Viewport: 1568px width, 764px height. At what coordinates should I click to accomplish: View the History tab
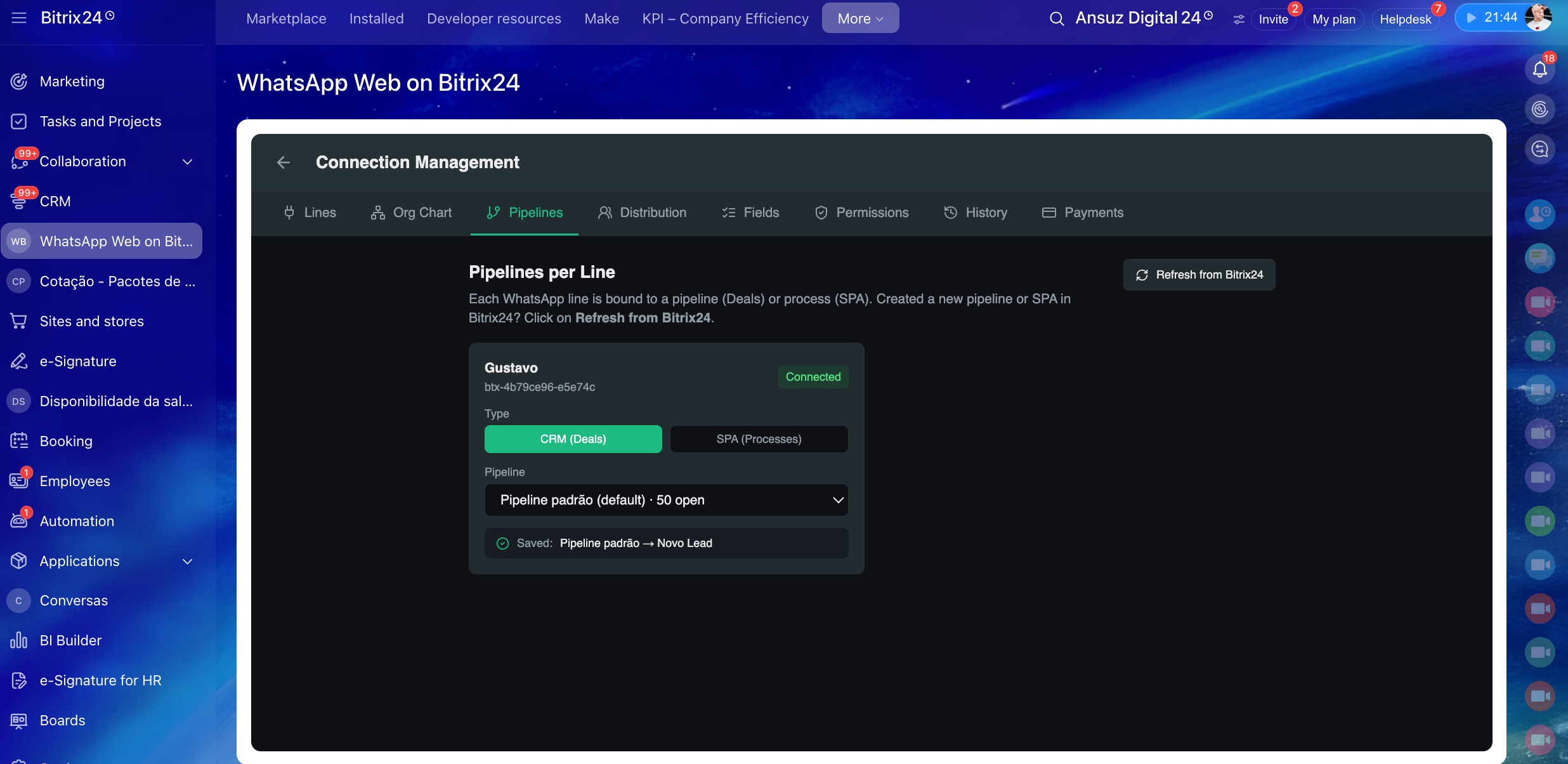[976, 213]
